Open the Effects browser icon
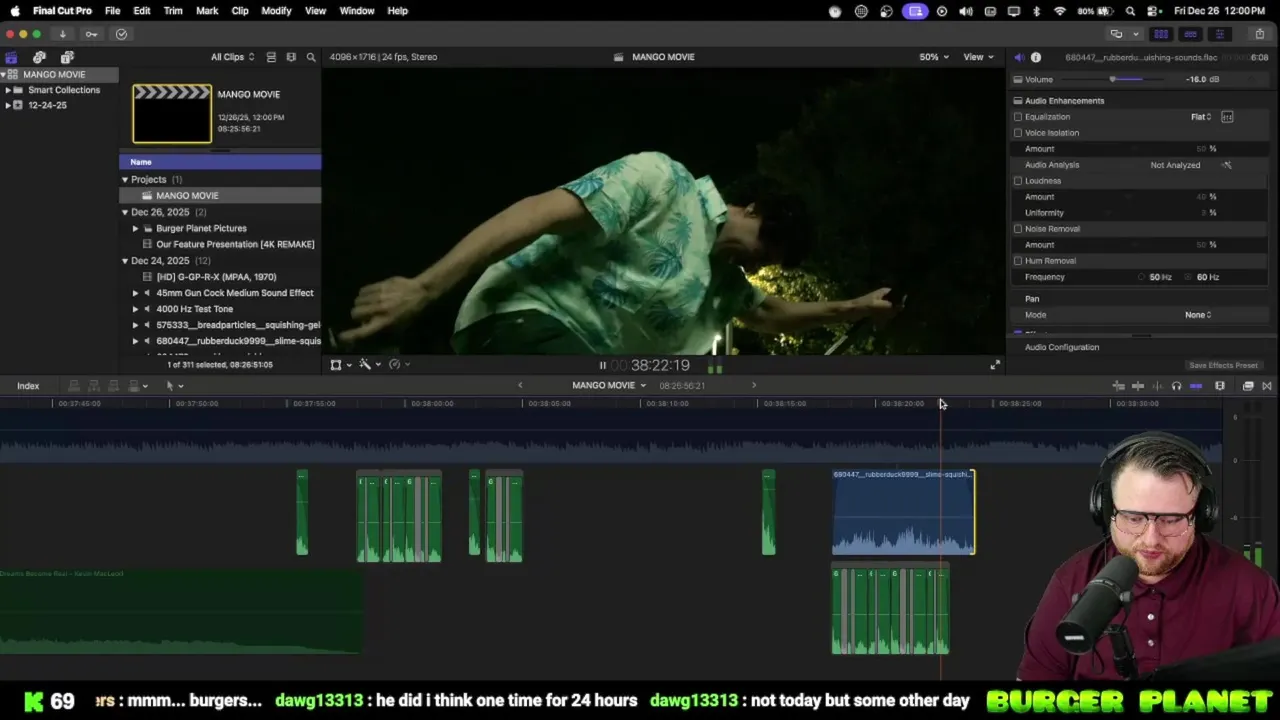This screenshot has width=1280, height=720. pyautogui.click(x=1248, y=386)
